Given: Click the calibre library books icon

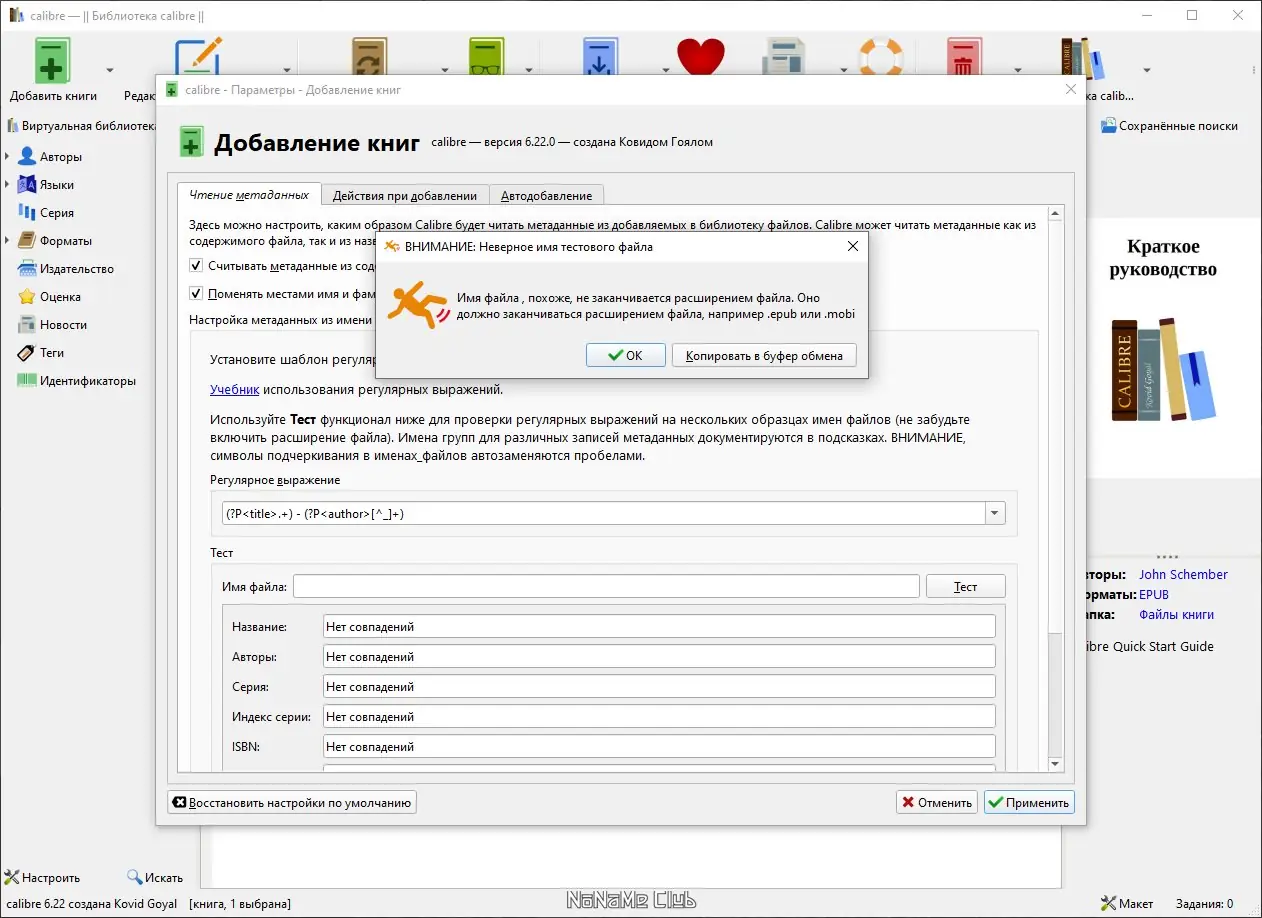Looking at the screenshot, I should tap(1083, 57).
